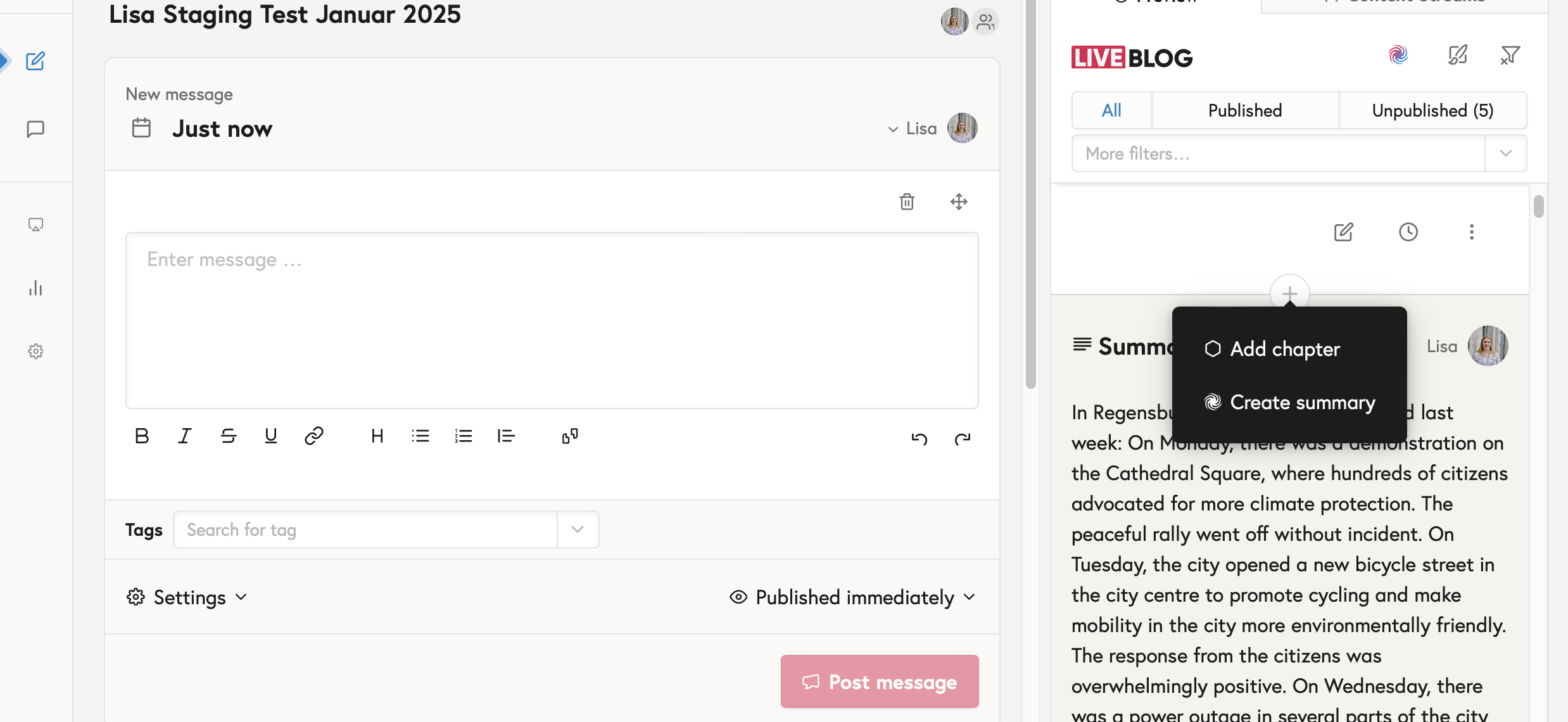Click the strikethrough formatting icon

pyautogui.click(x=228, y=436)
